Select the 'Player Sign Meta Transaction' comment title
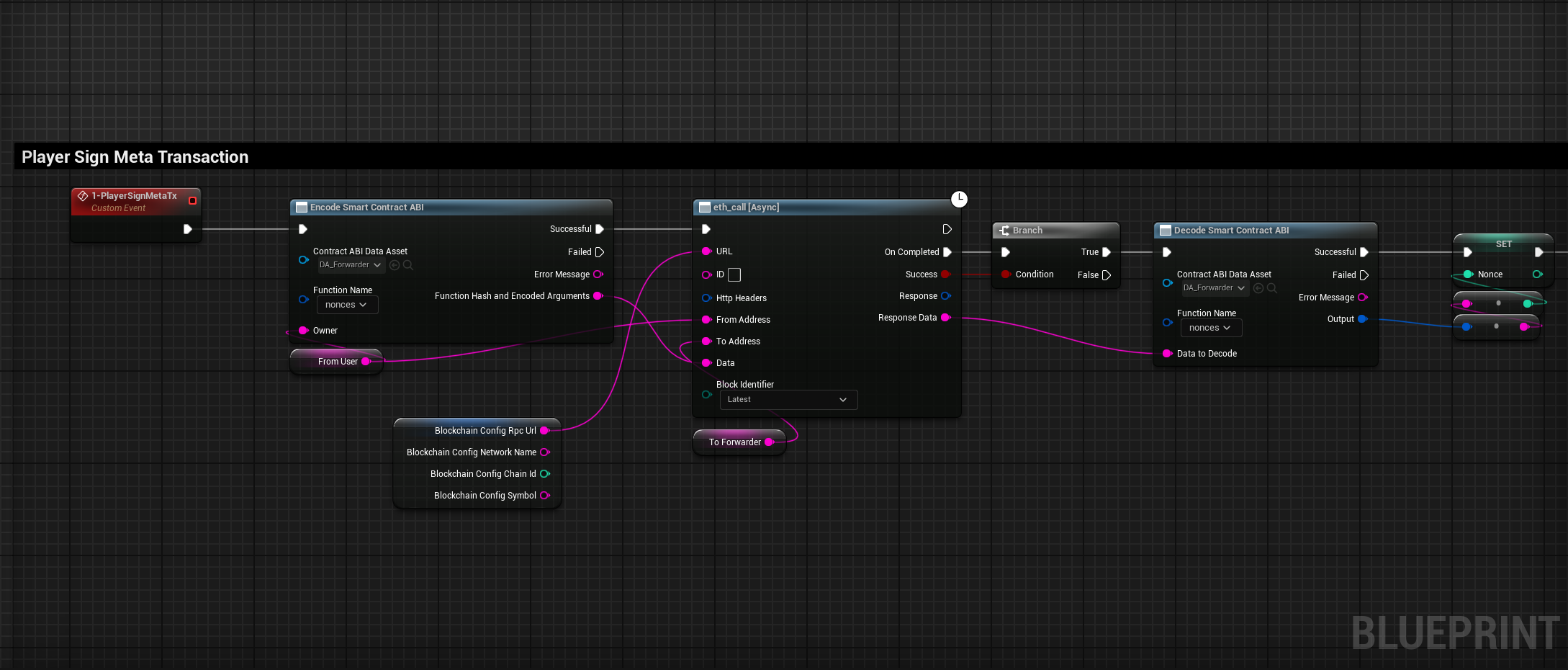The width and height of the screenshot is (1568, 670). [135, 157]
